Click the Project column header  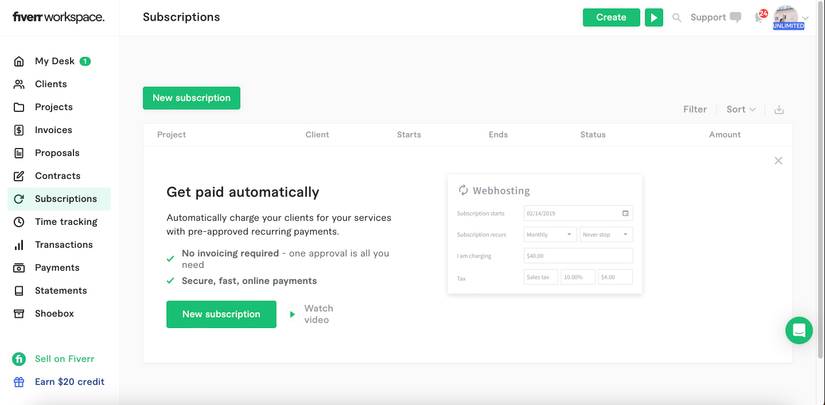(172, 135)
